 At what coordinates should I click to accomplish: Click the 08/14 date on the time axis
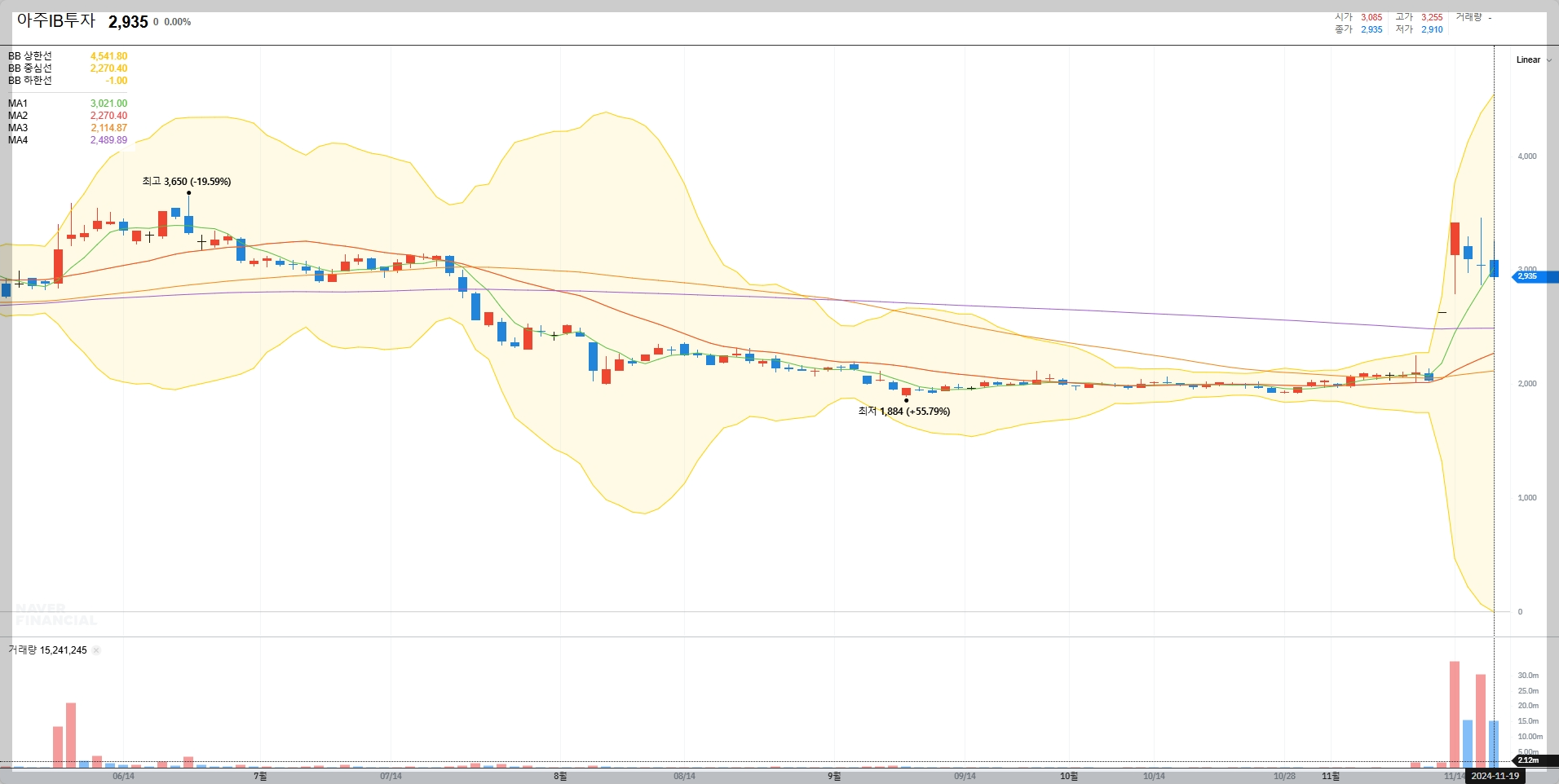(684, 777)
